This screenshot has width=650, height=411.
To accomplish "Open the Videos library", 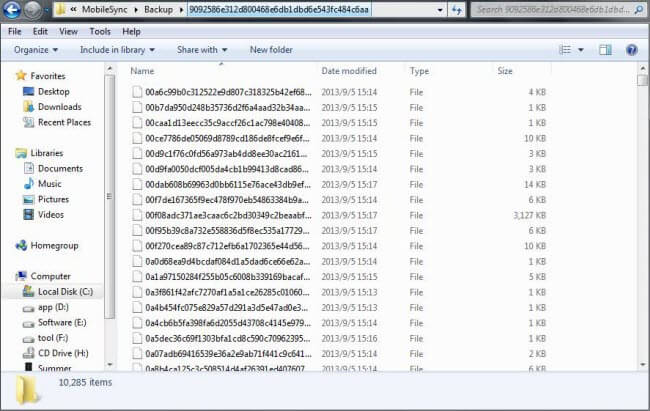I will pos(44,215).
